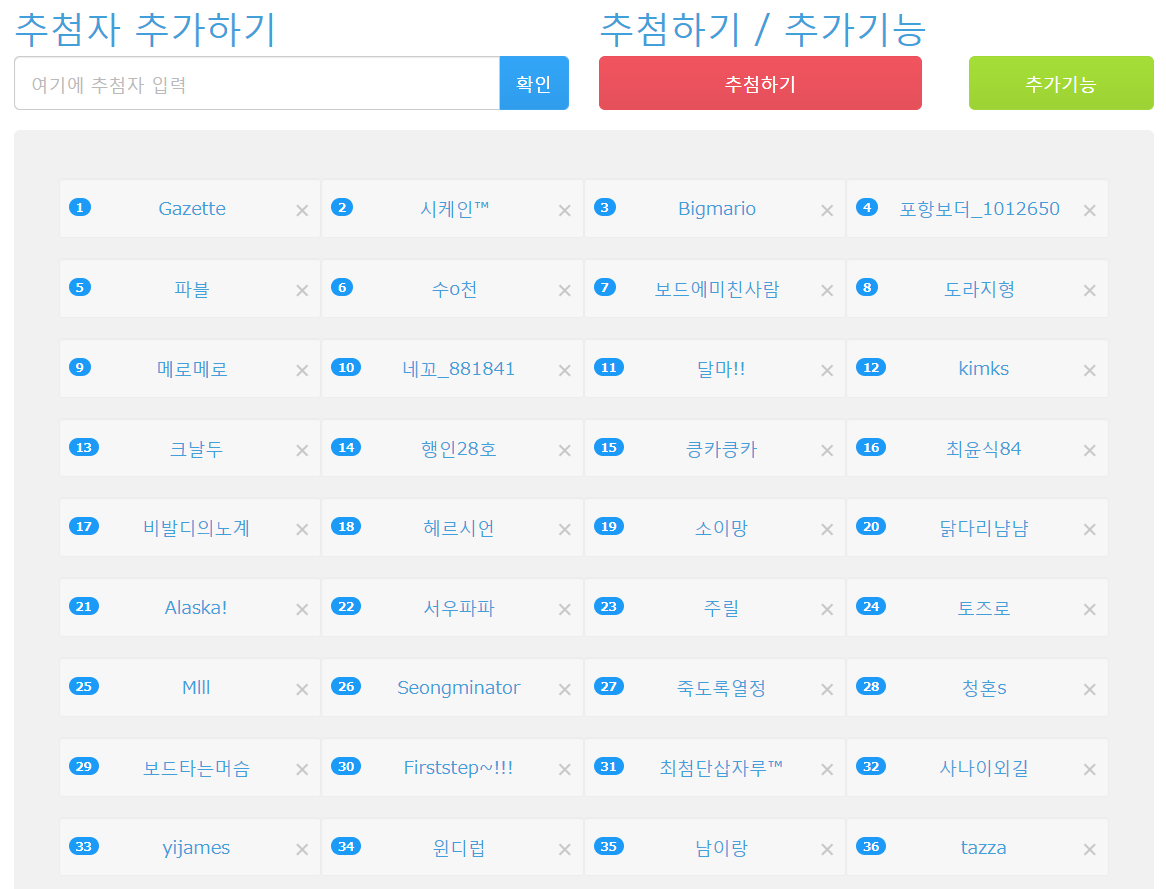Delete 최윤식84 via its X icon
This screenshot has width=1166, height=889.
click(x=1089, y=451)
